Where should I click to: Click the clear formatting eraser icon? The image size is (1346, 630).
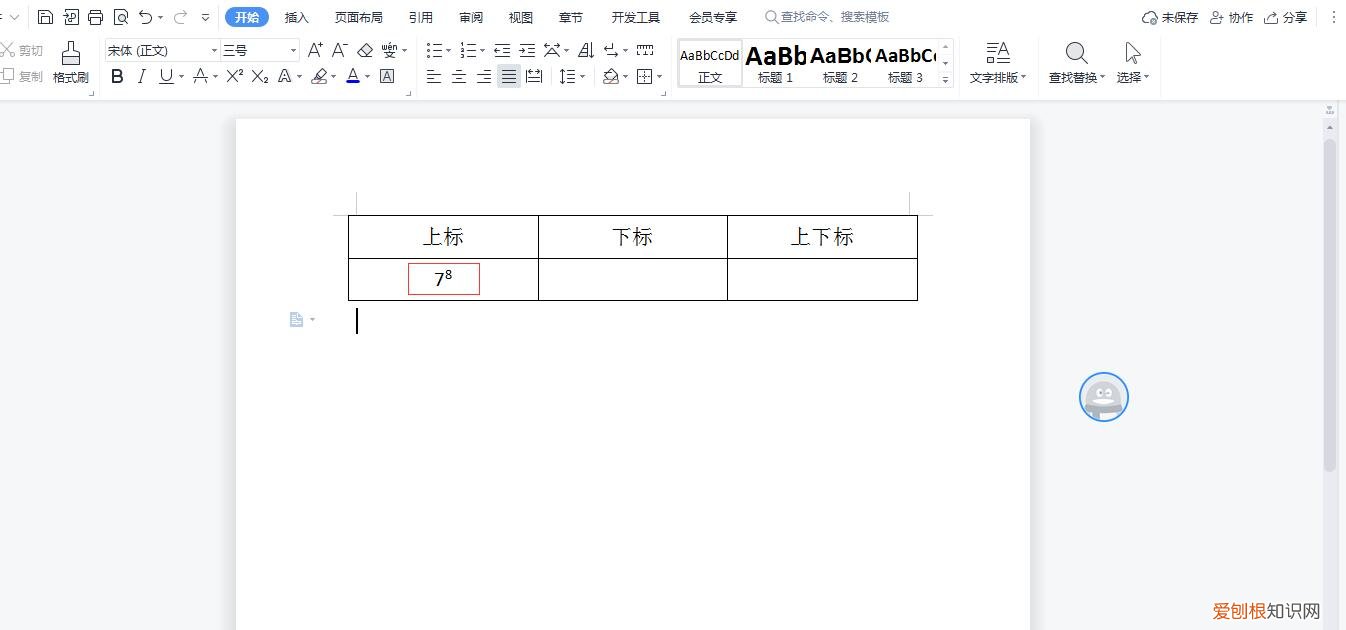tap(364, 49)
